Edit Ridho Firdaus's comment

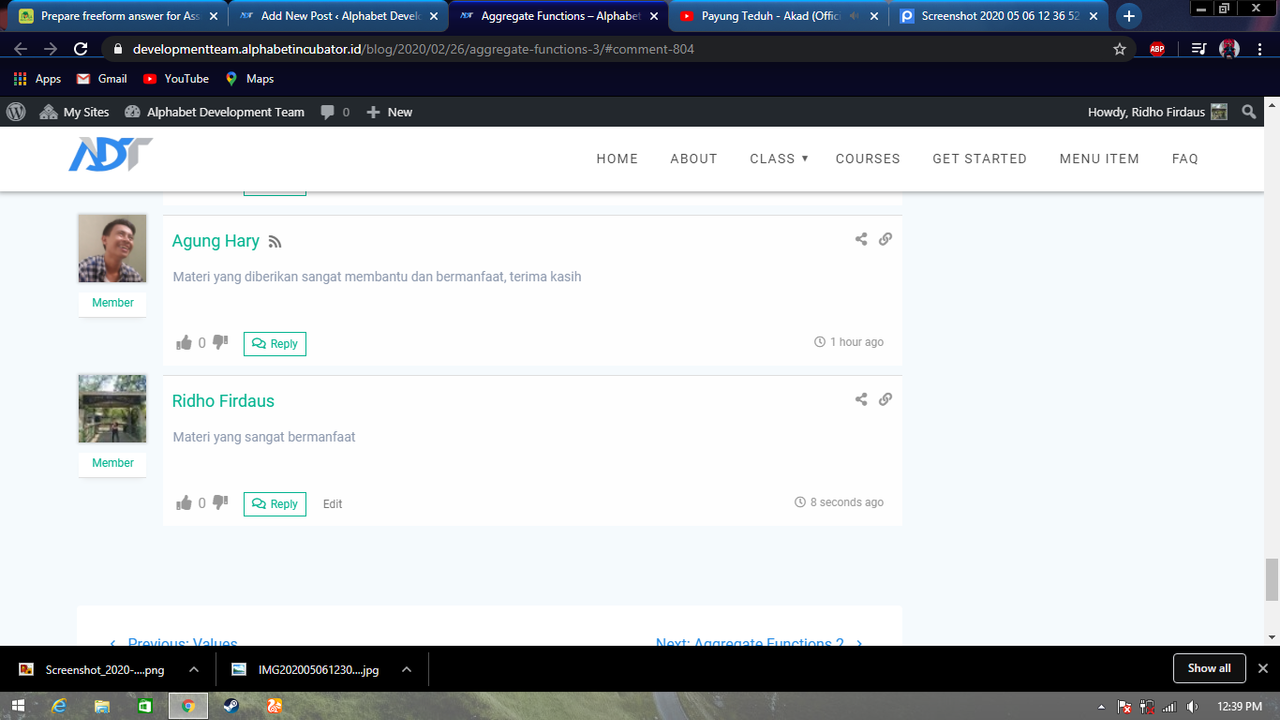coord(333,504)
